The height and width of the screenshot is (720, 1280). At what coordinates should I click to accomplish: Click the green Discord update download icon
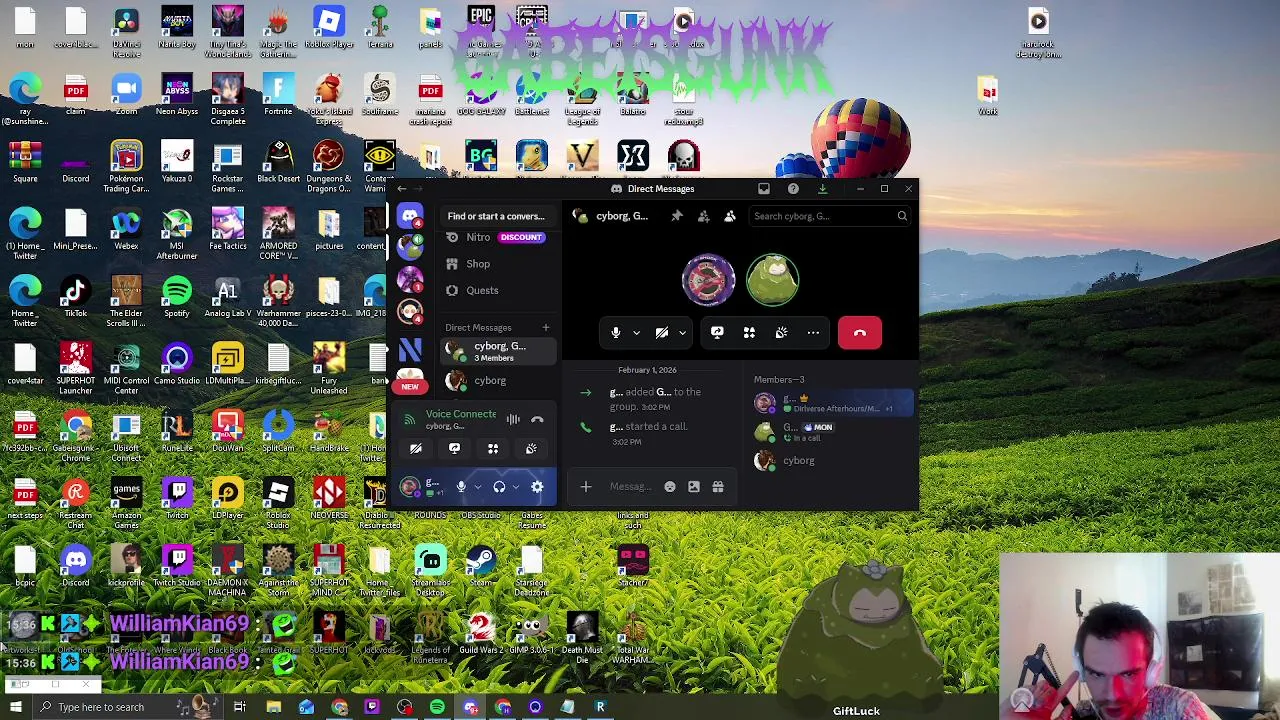[822, 188]
